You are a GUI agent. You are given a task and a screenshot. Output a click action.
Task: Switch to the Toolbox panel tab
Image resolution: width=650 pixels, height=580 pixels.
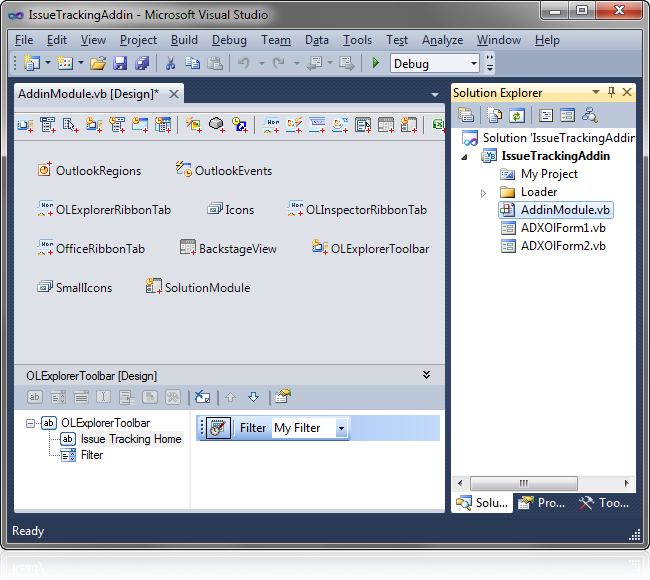[x=604, y=503]
